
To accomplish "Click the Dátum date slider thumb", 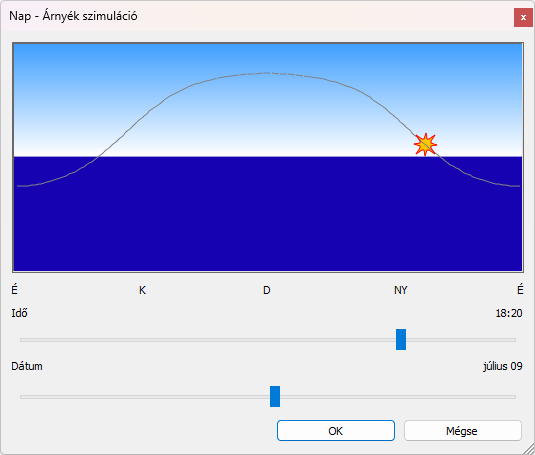I will click(x=275, y=396).
